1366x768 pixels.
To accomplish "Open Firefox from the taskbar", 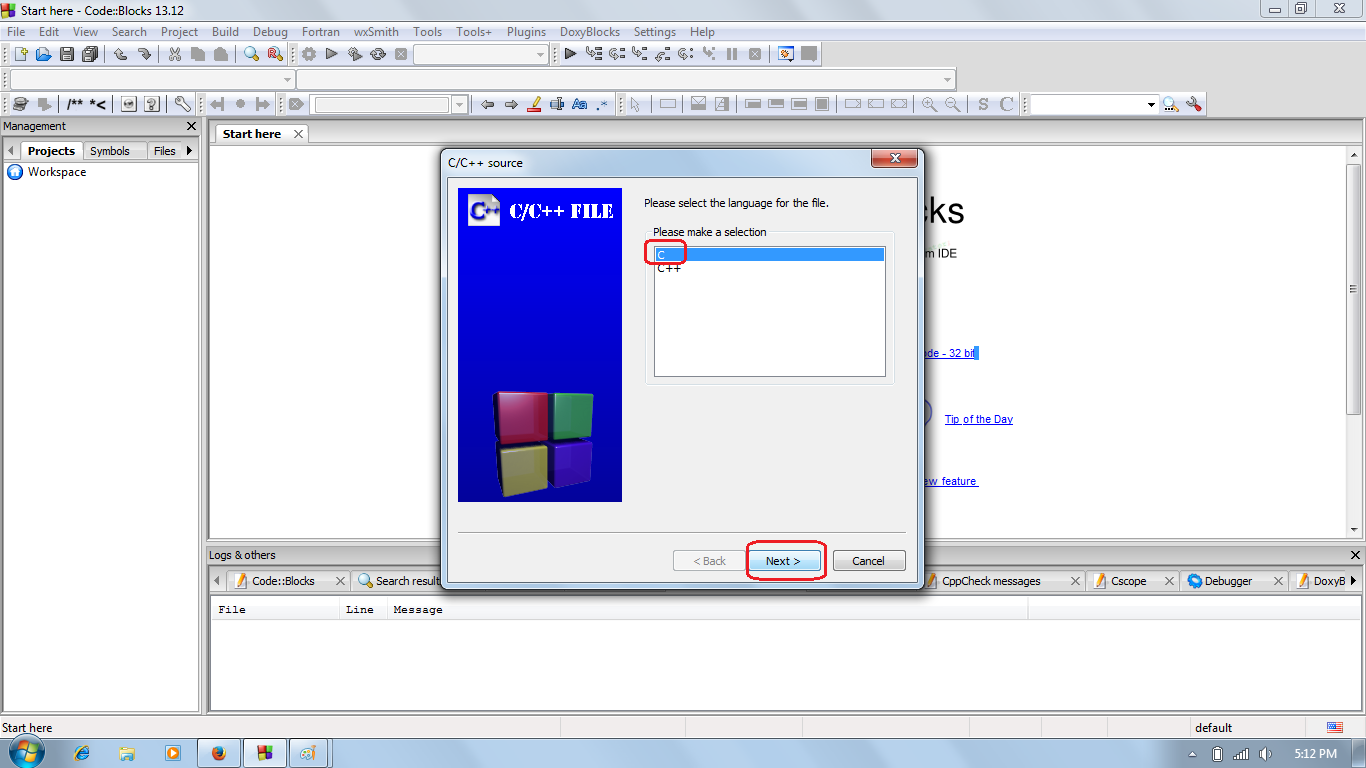I will tap(219, 753).
